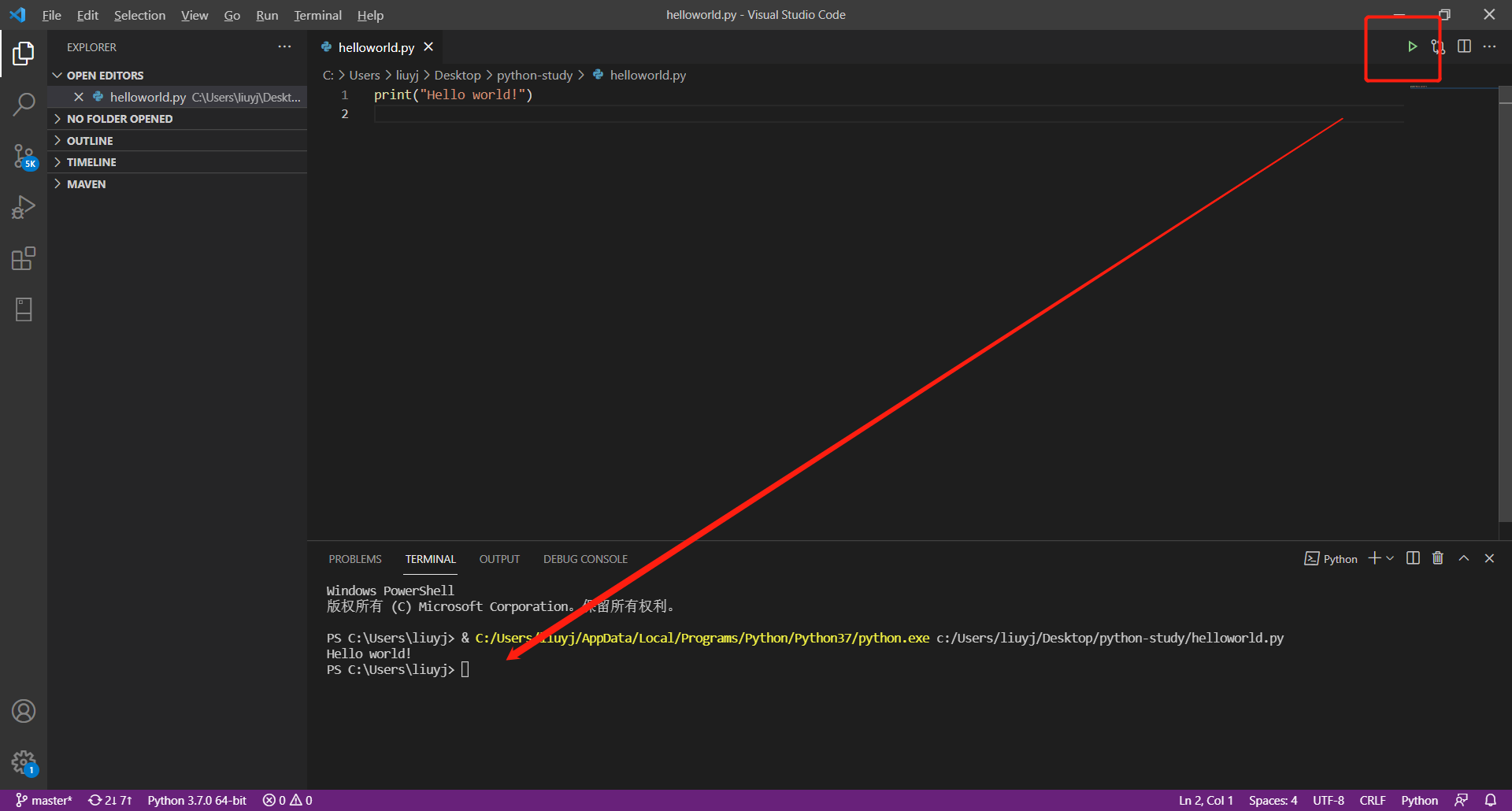Viewport: 1512px width, 811px height.
Task: Click the print("Hello world!") code line
Action: [453, 94]
